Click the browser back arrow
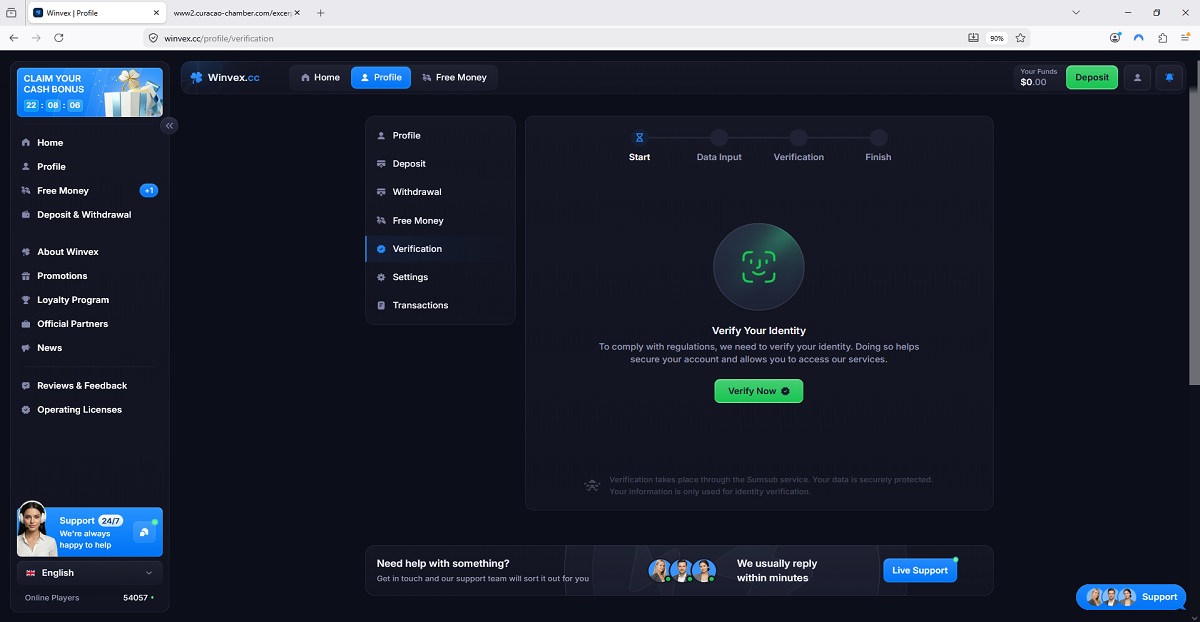The height and width of the screenshot is (622, 1200). click(x=14, y=38)
